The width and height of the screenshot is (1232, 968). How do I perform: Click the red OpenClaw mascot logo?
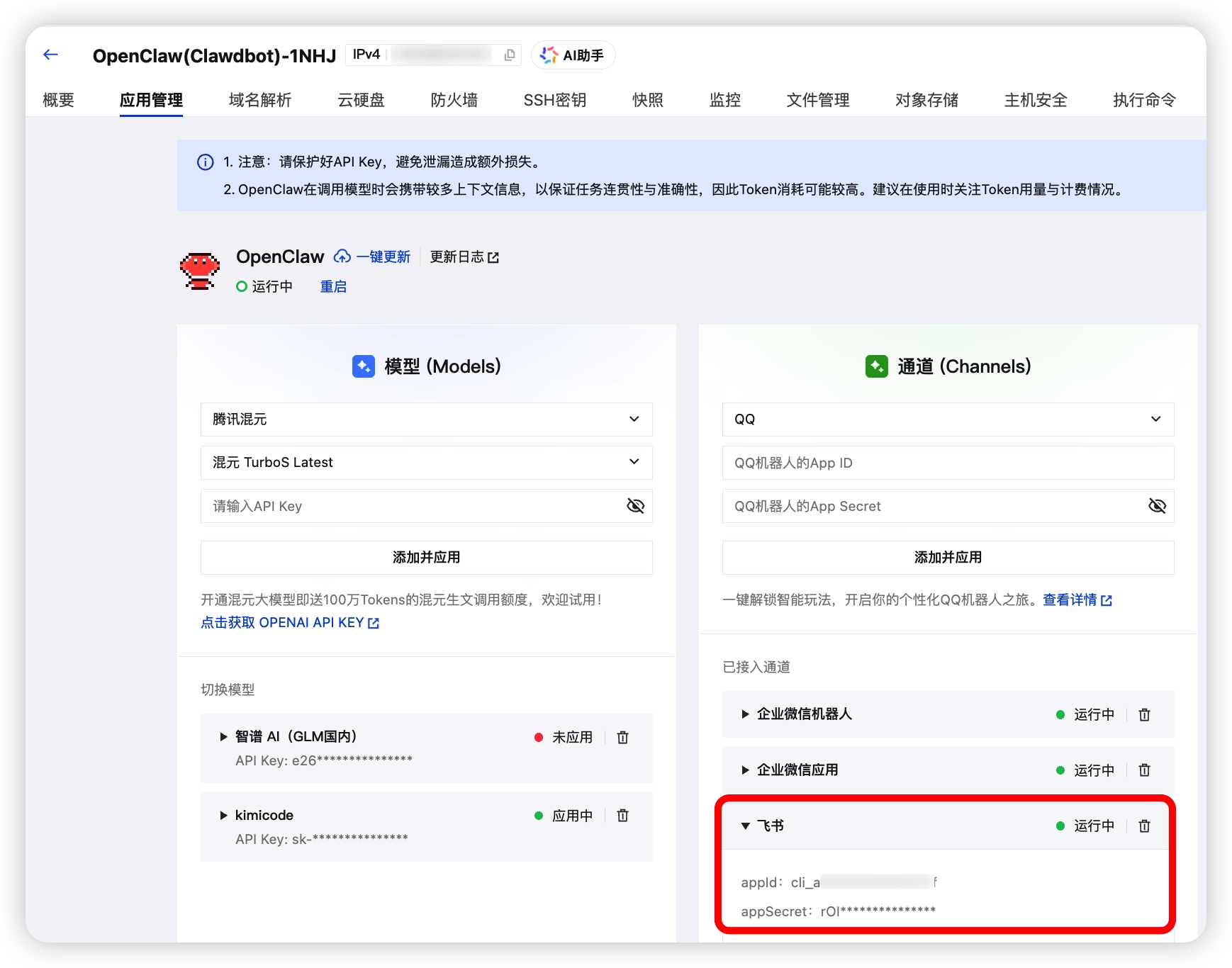click(200, 271)
